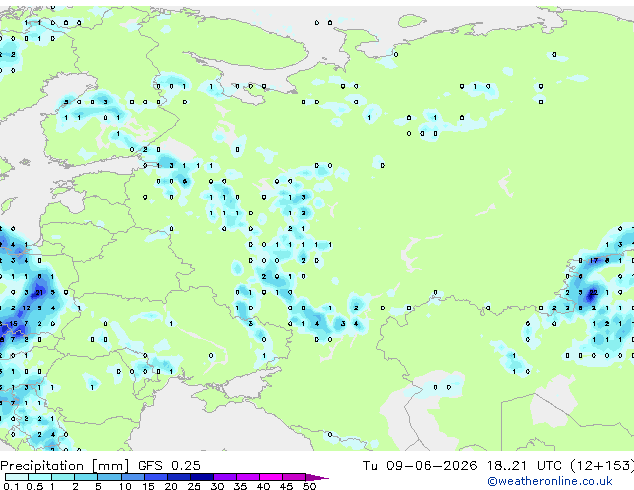The height and width of the screenshot is (490, 634).
Task: Click the 15 to 20 mm blue swatch
Action: 156,477
